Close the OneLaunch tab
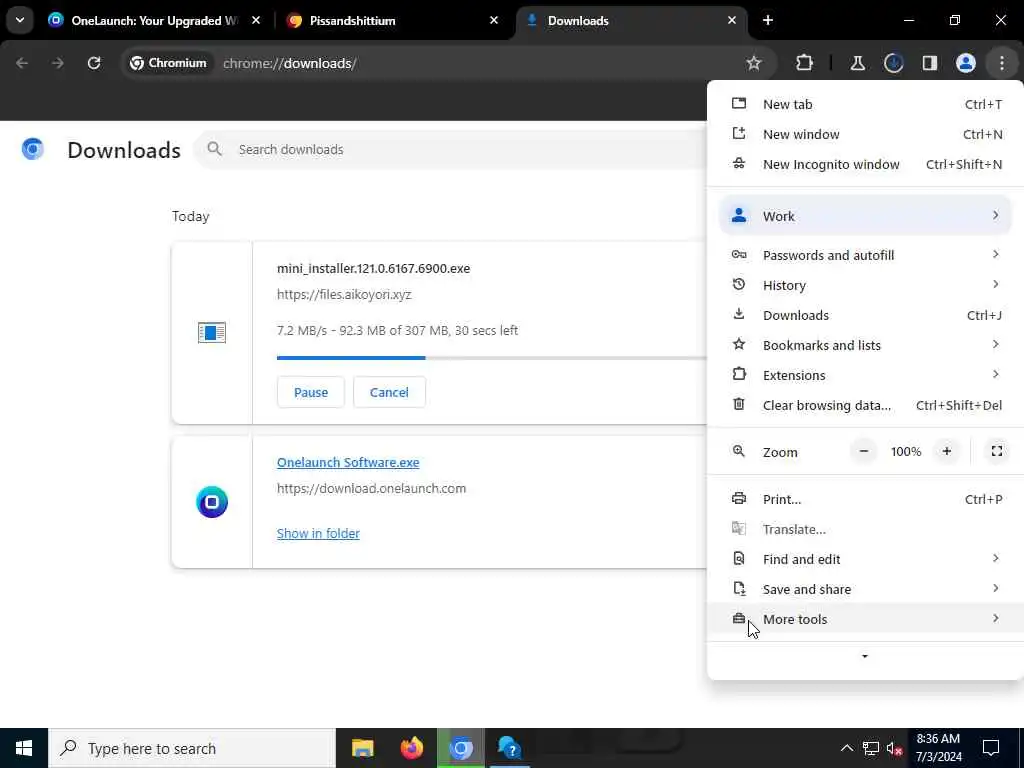 (256, 20)
